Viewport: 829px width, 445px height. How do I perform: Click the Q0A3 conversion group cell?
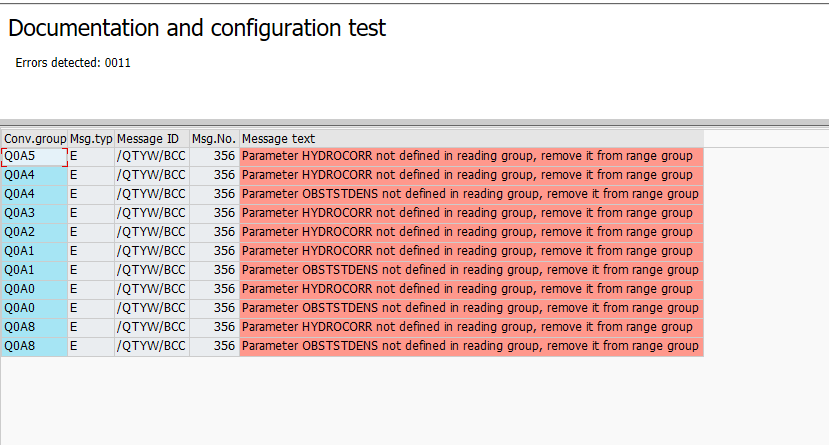[x=34, y=214]
